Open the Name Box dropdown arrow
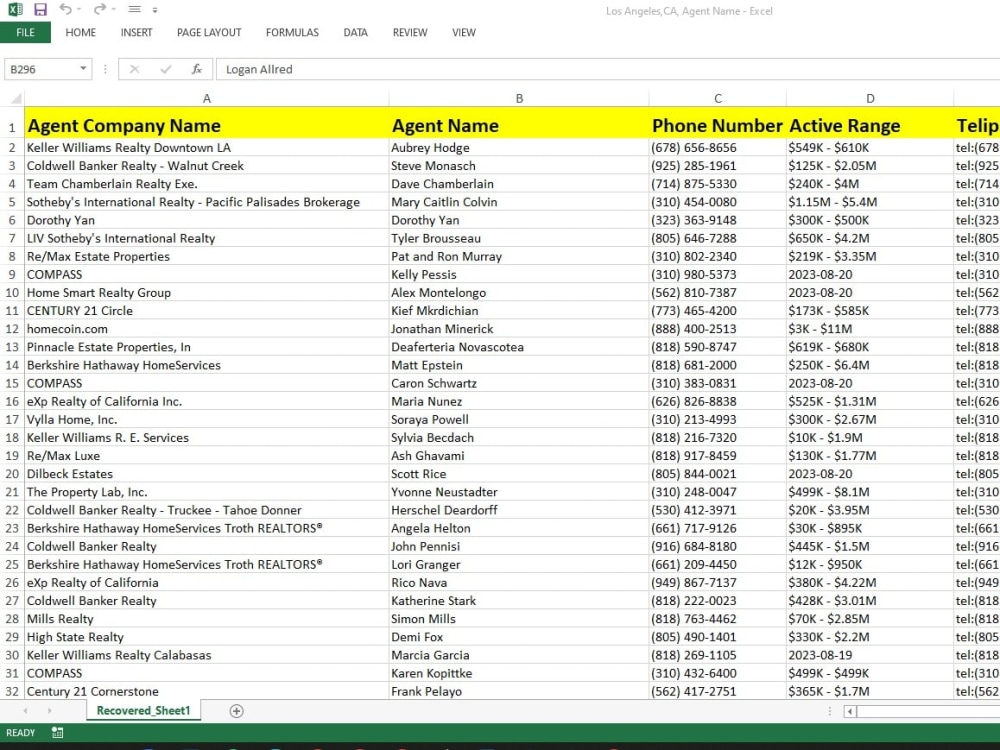 (83, 69)
